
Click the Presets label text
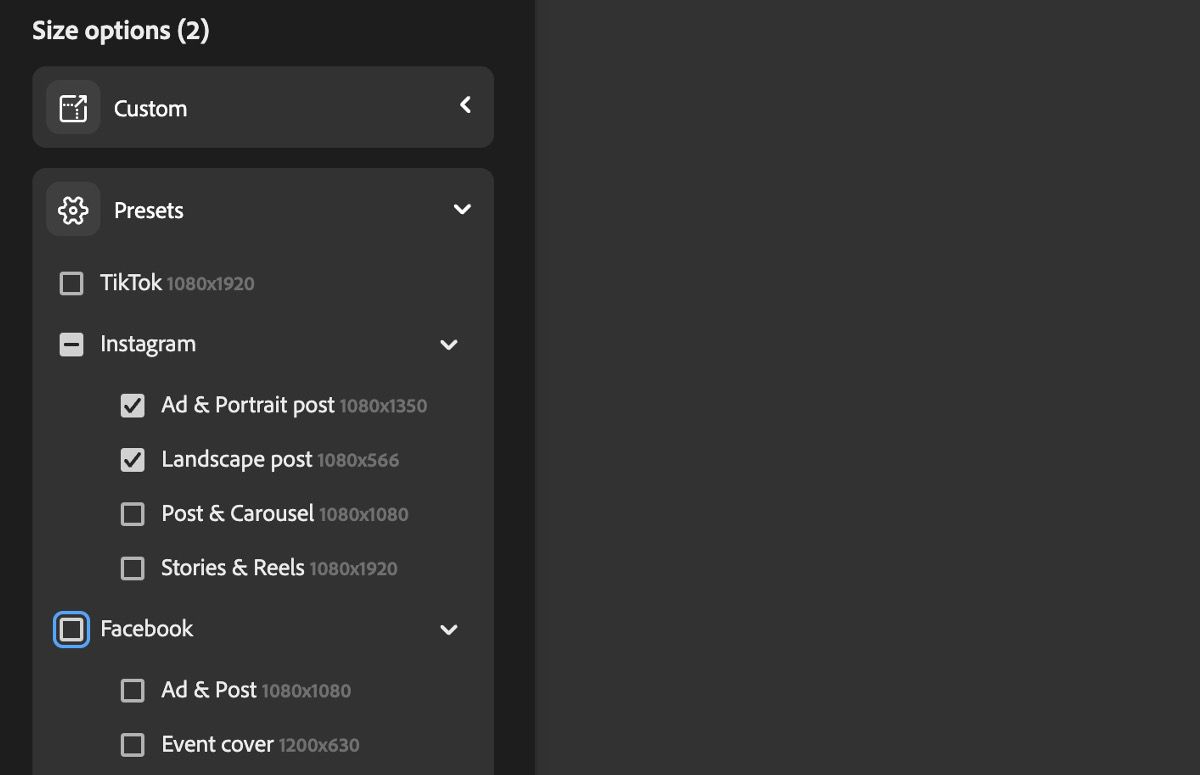point(149,211)
